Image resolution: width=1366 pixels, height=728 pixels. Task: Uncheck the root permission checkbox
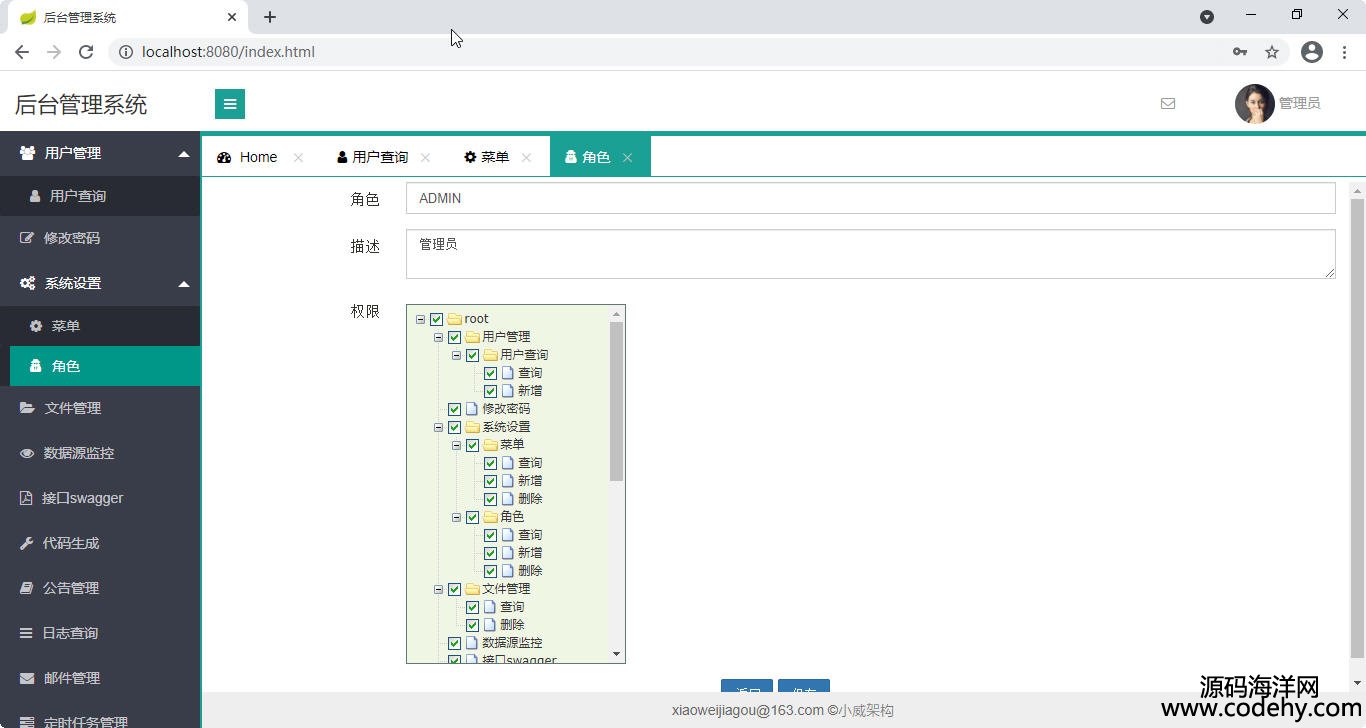[437, 319]
